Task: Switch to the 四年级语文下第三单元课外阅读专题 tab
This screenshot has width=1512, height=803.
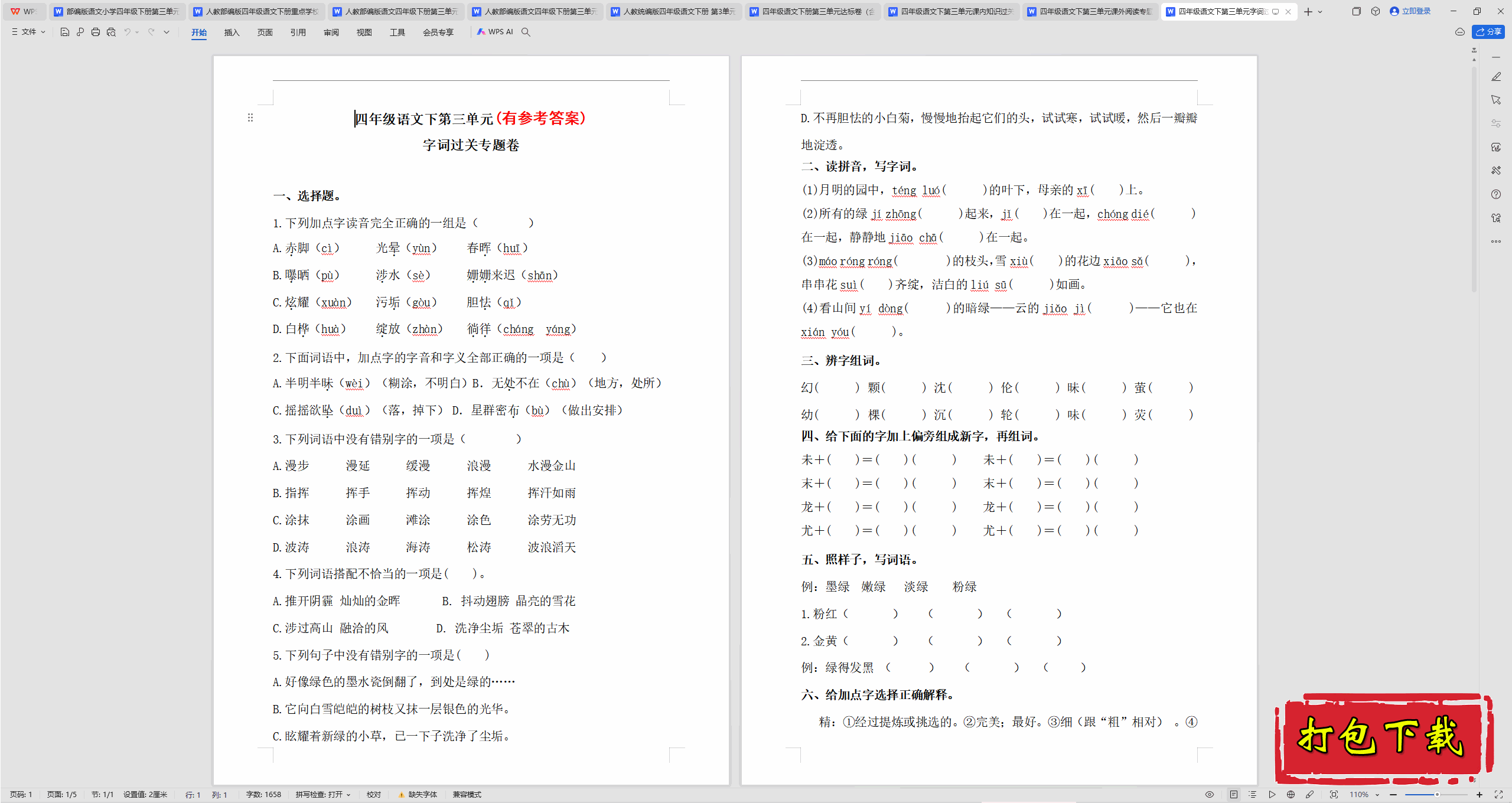Action: pyautogui.click(x=1090, y=12)
